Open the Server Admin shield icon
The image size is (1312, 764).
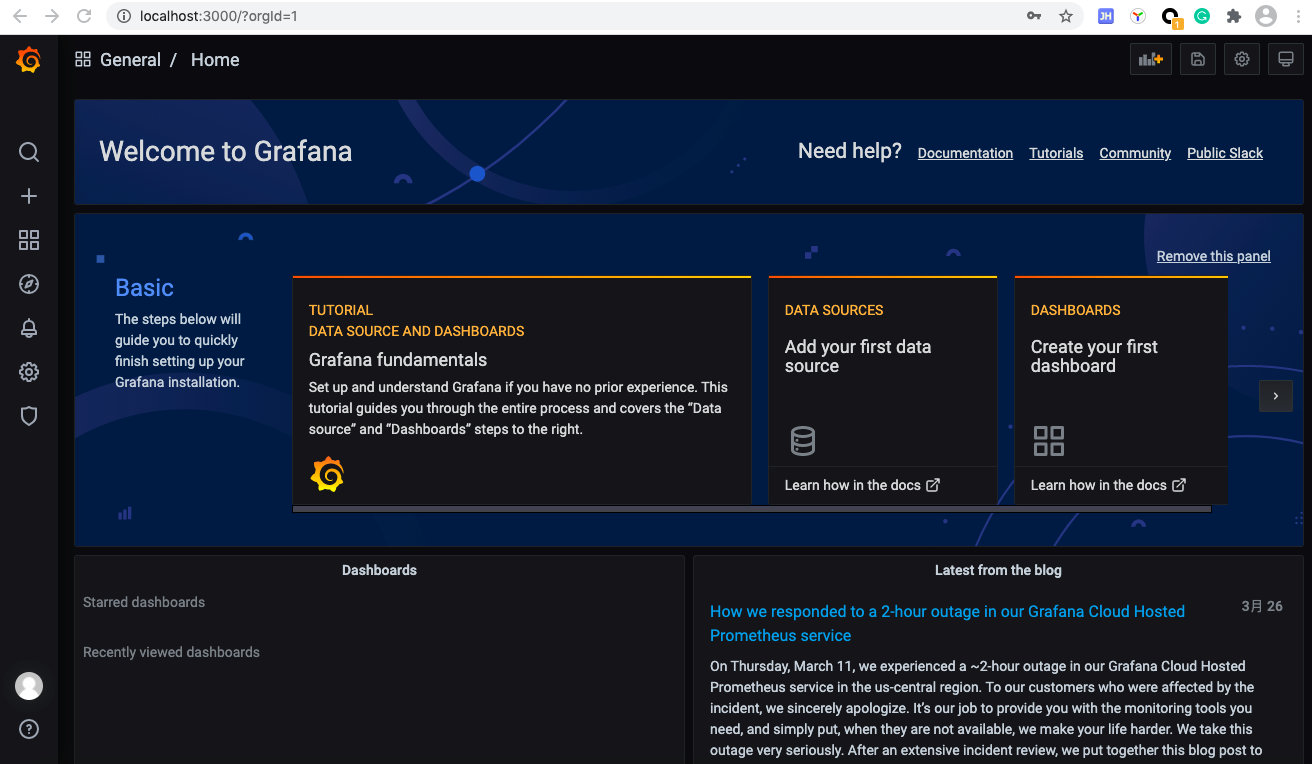[x=29, y=416]
